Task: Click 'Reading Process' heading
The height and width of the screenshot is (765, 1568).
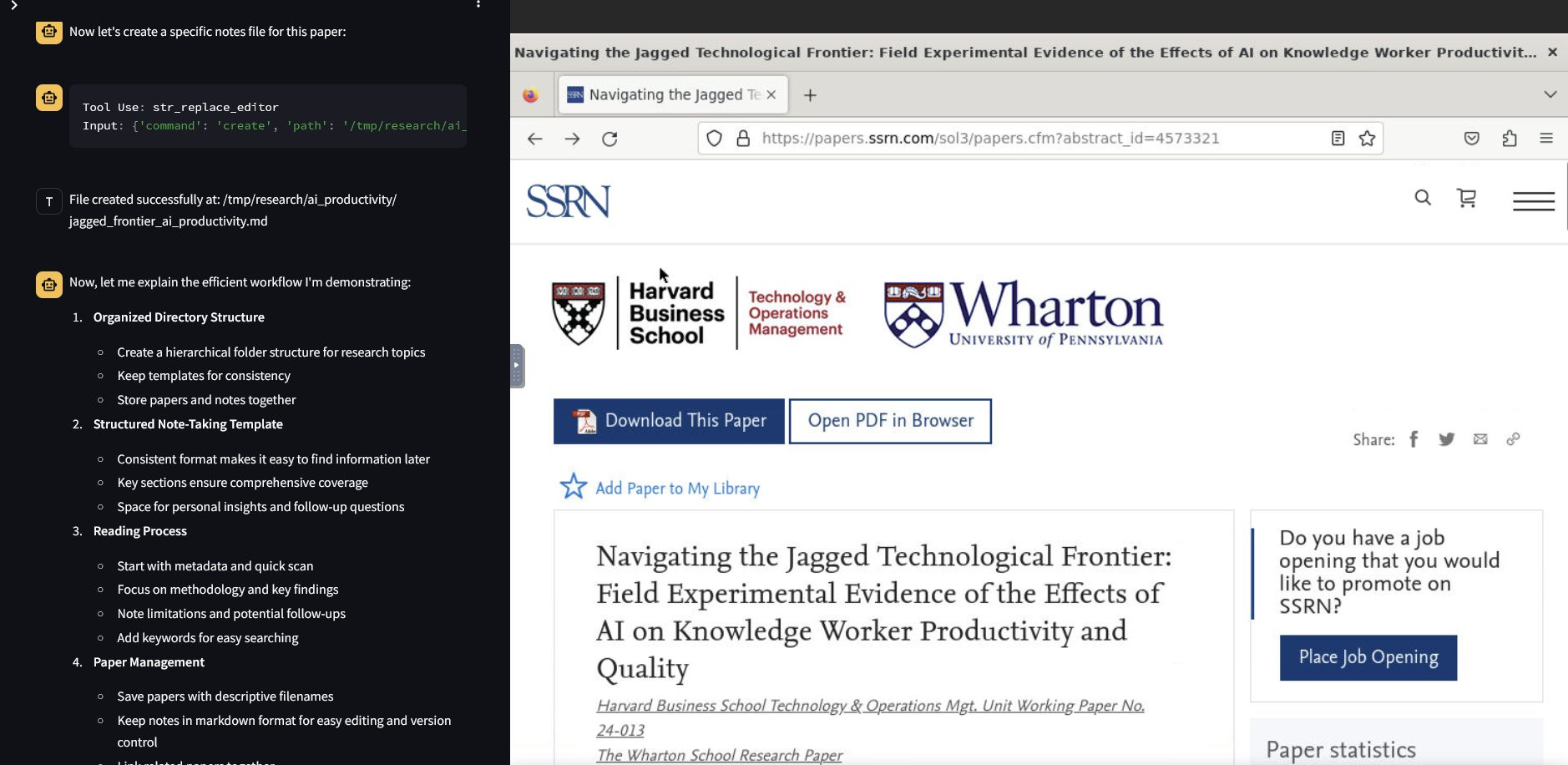Action: (140, 531)
